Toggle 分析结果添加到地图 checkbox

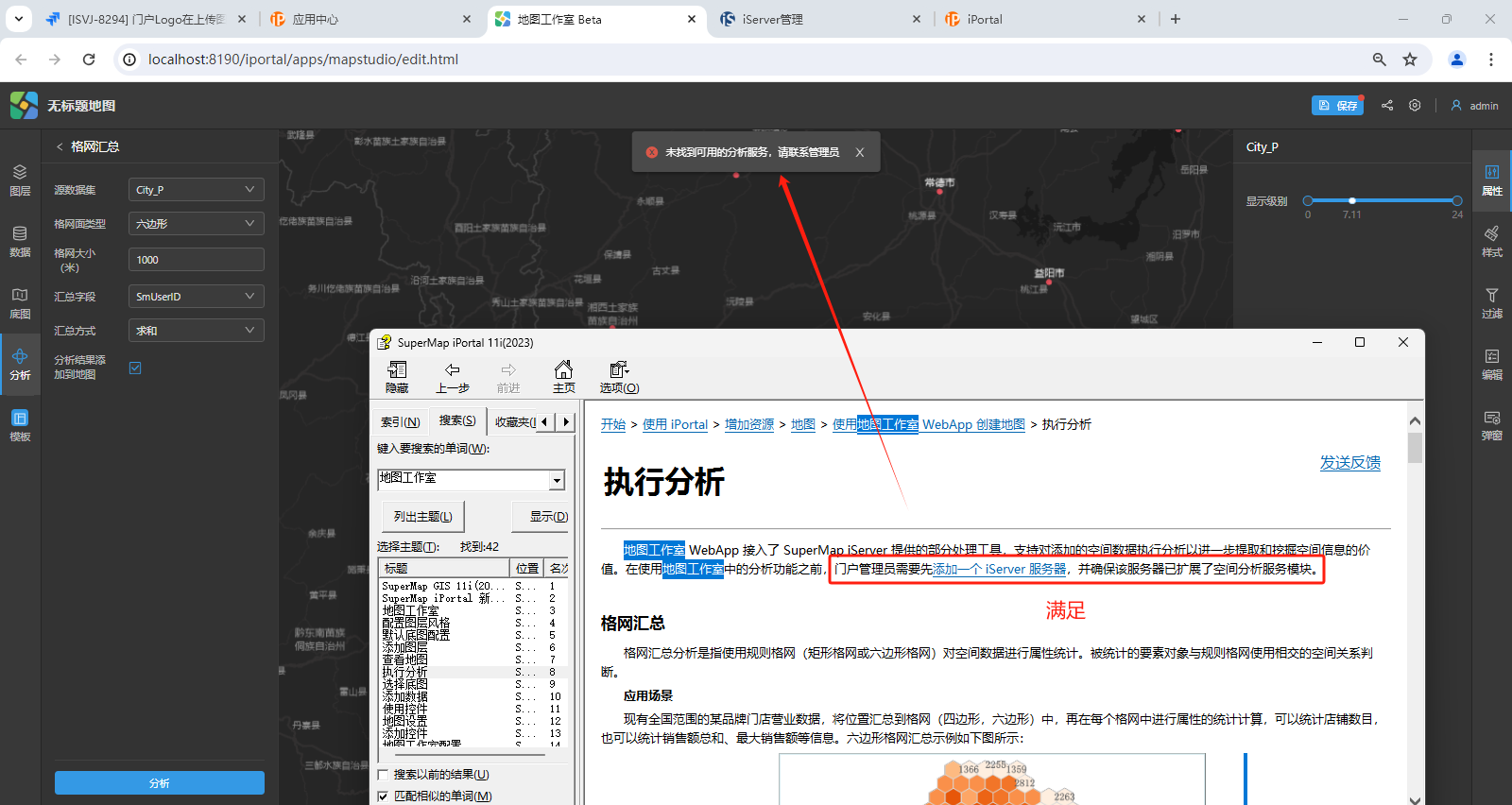pyautogui.click(x=135, y=368)
